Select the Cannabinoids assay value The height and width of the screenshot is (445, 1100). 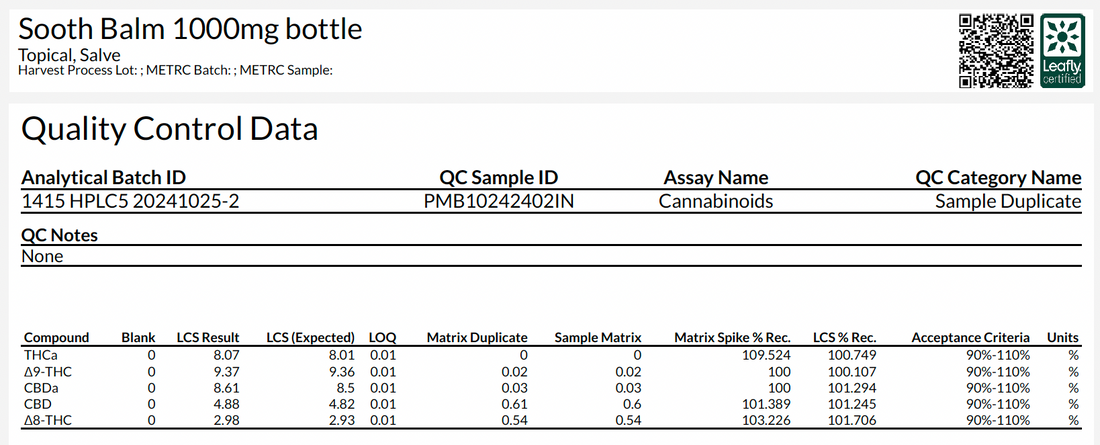click(x=715, y=201)
